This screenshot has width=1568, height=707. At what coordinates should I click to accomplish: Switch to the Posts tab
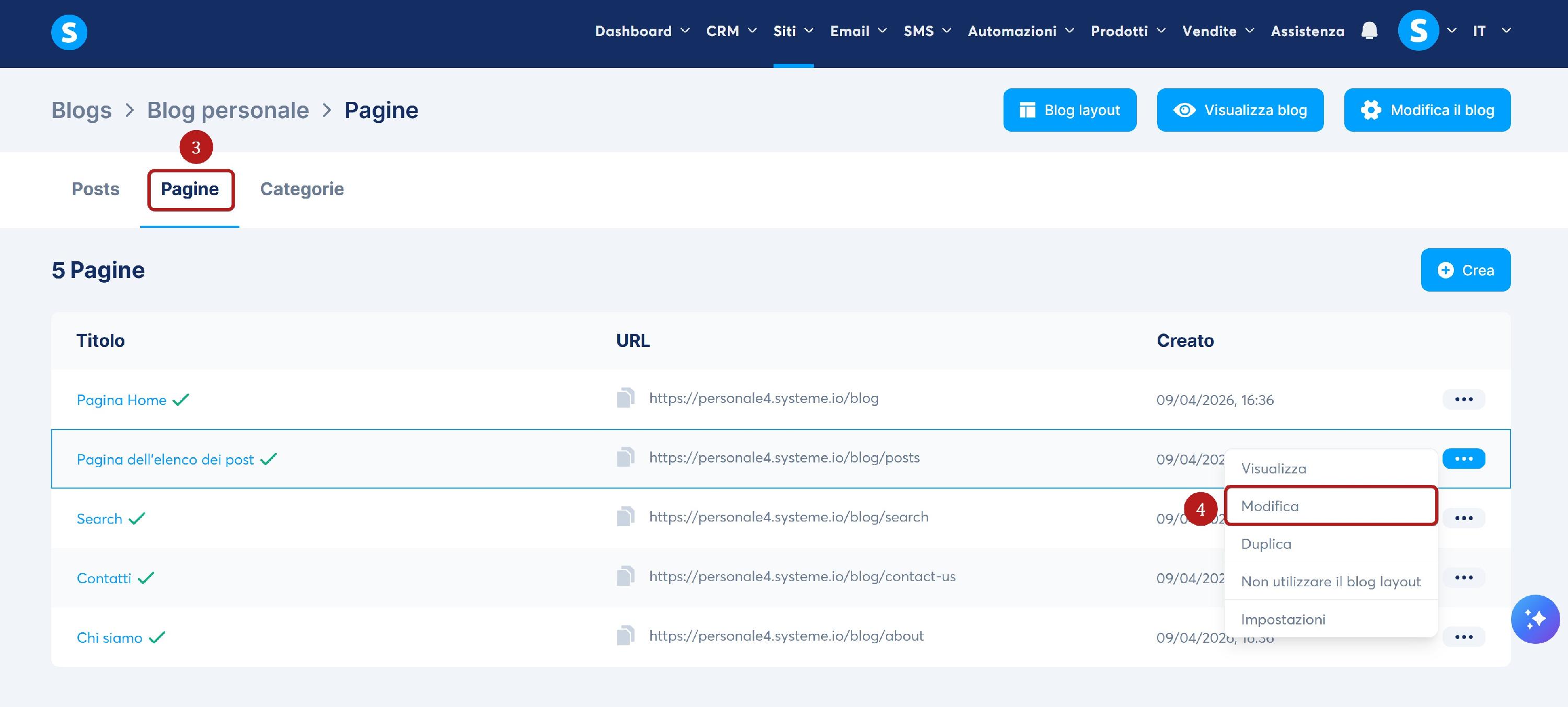(96, 189)
